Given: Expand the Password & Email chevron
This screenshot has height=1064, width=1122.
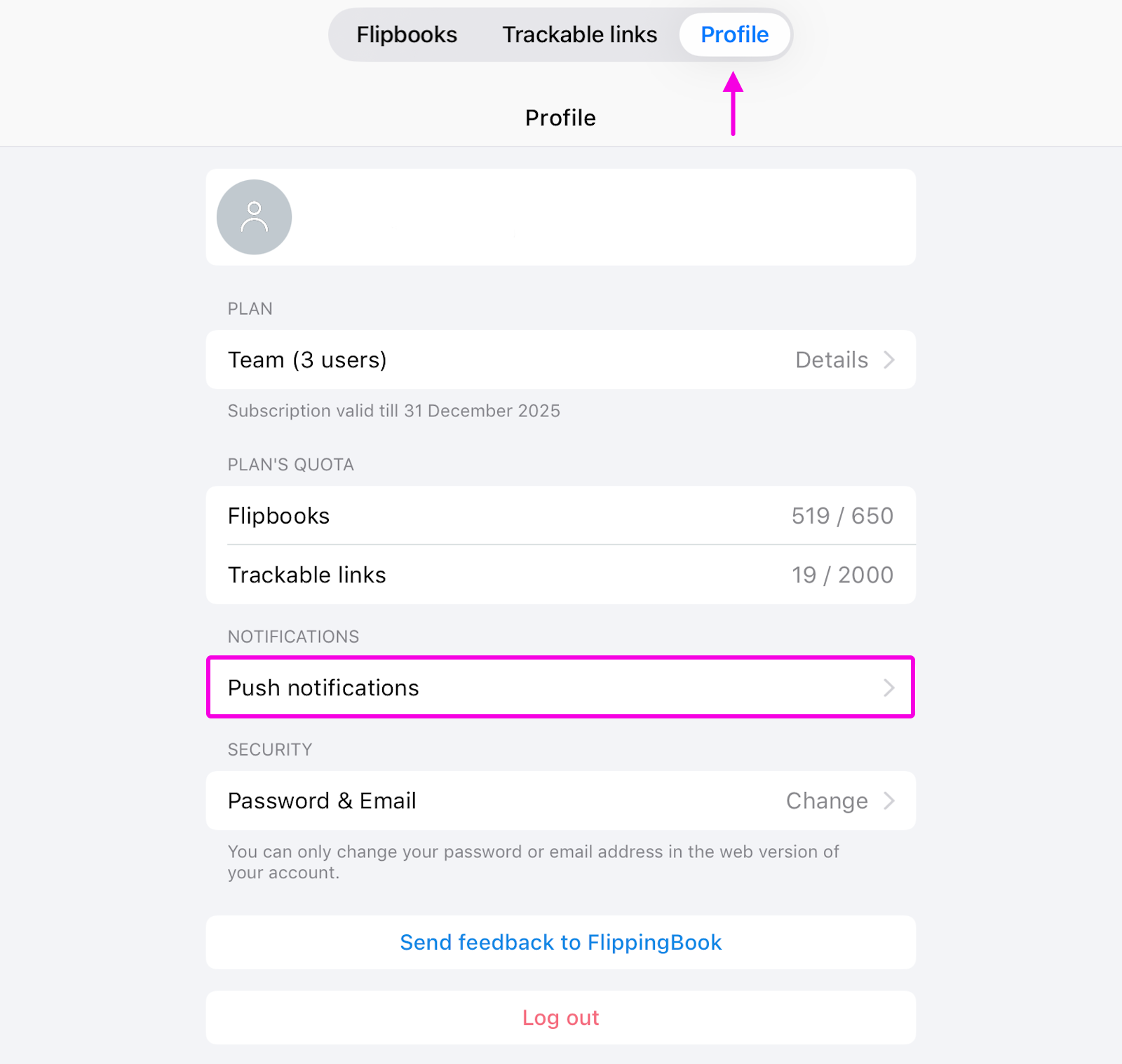Looking at the screenshot, I should tap(889, 800).
